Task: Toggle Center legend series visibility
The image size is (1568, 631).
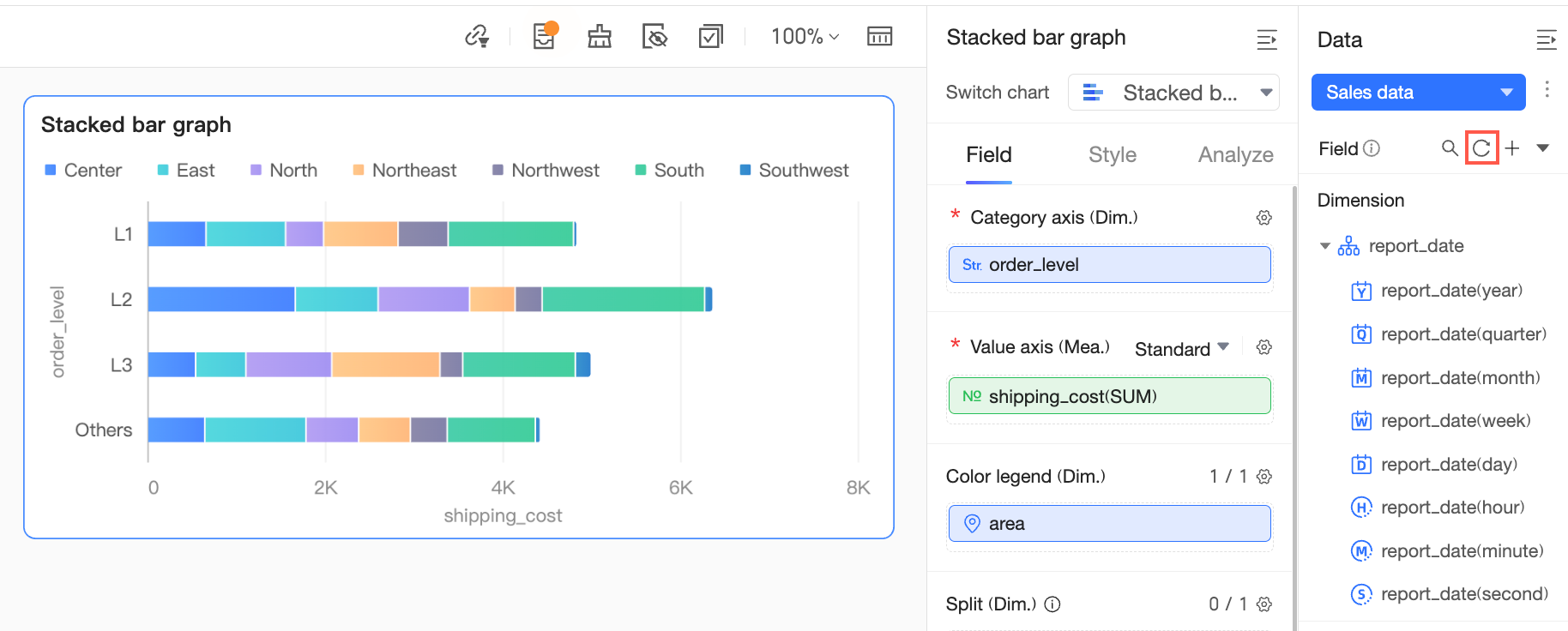Action: point(83,171)
